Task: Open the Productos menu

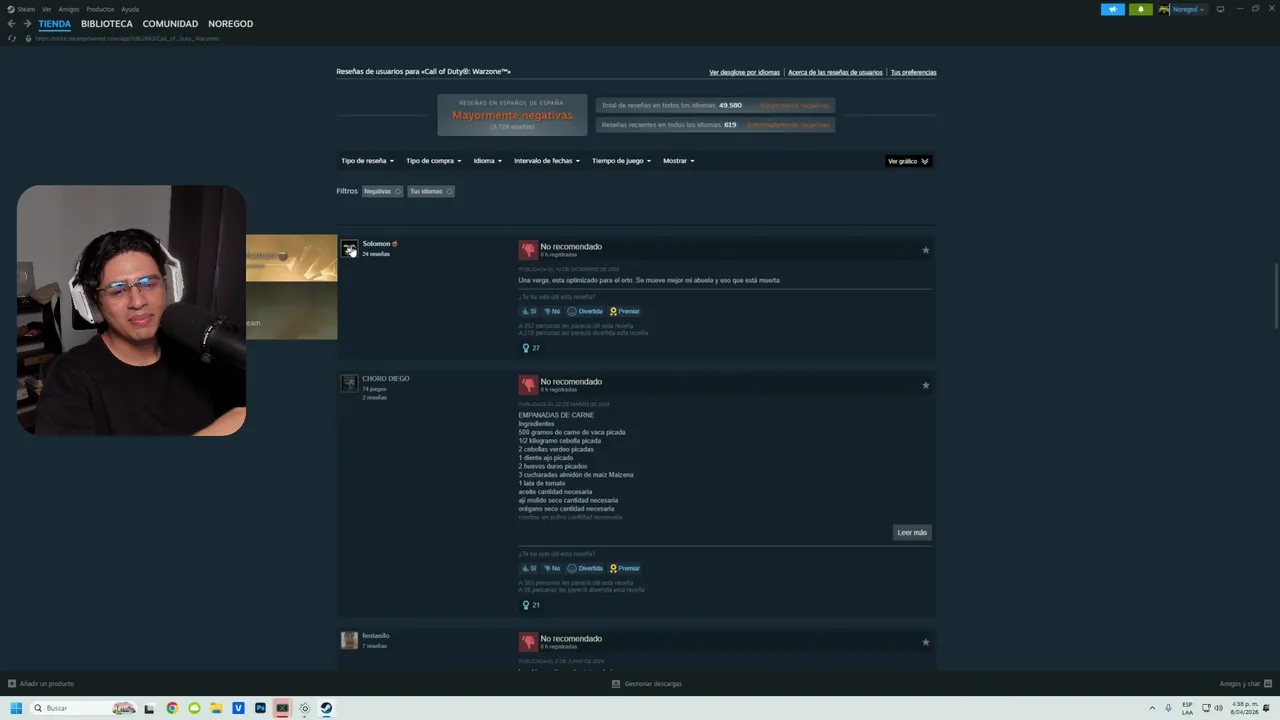Action: pos(100,9)
